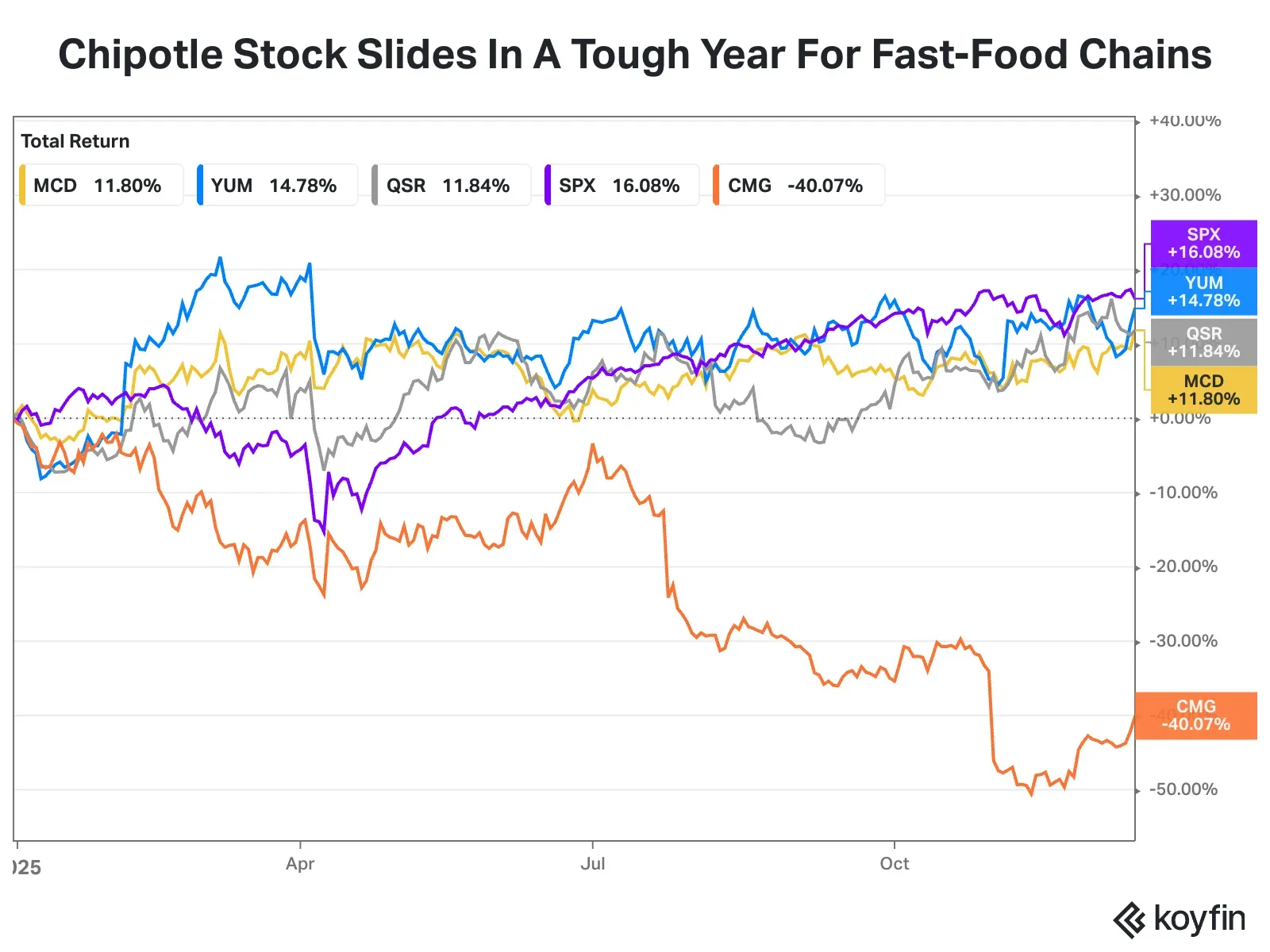Click the +30.00% y-axis label
The width and height of the screenshot is (1270, 952).
coord(1185,195)
